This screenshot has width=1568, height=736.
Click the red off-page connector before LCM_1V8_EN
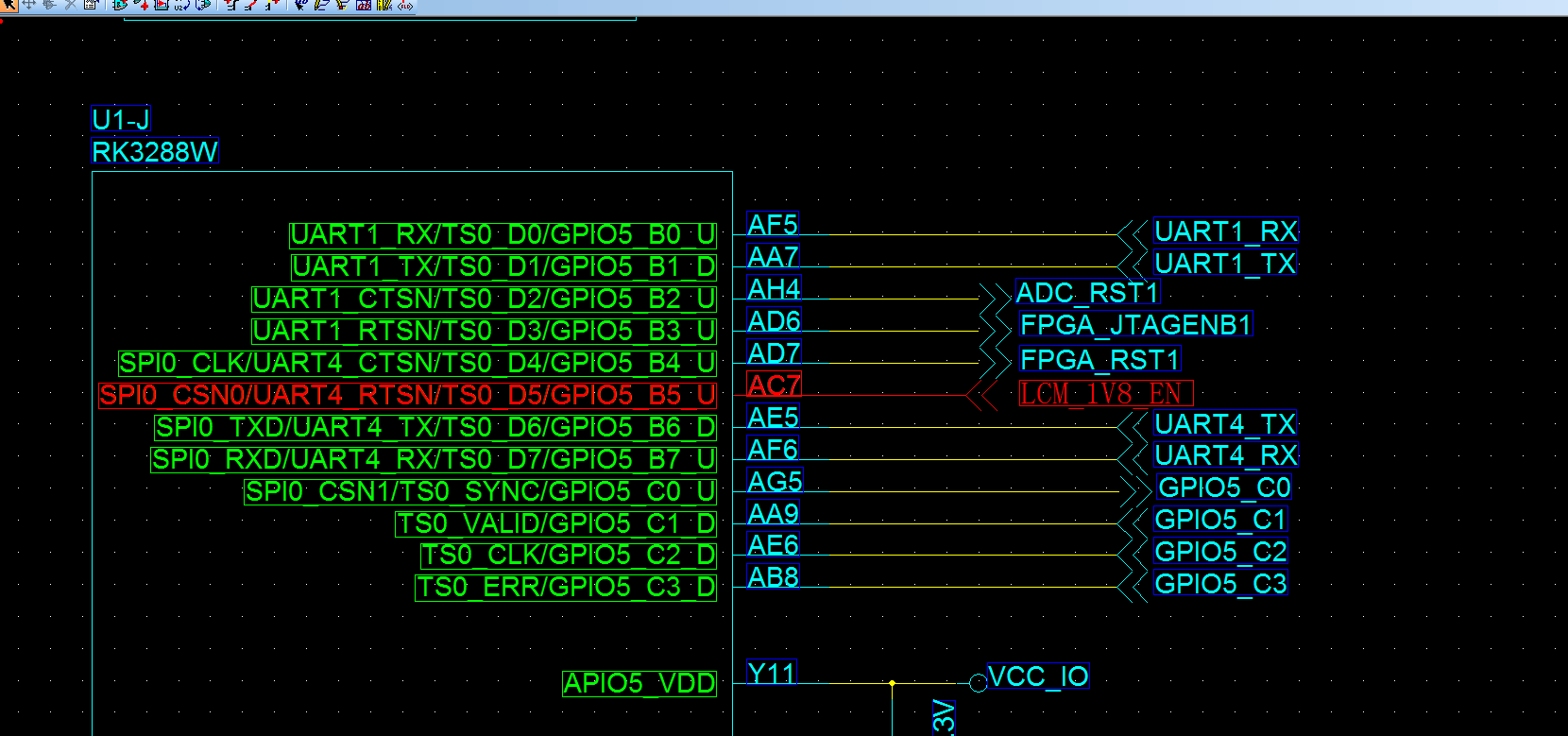tap(981, 395)
